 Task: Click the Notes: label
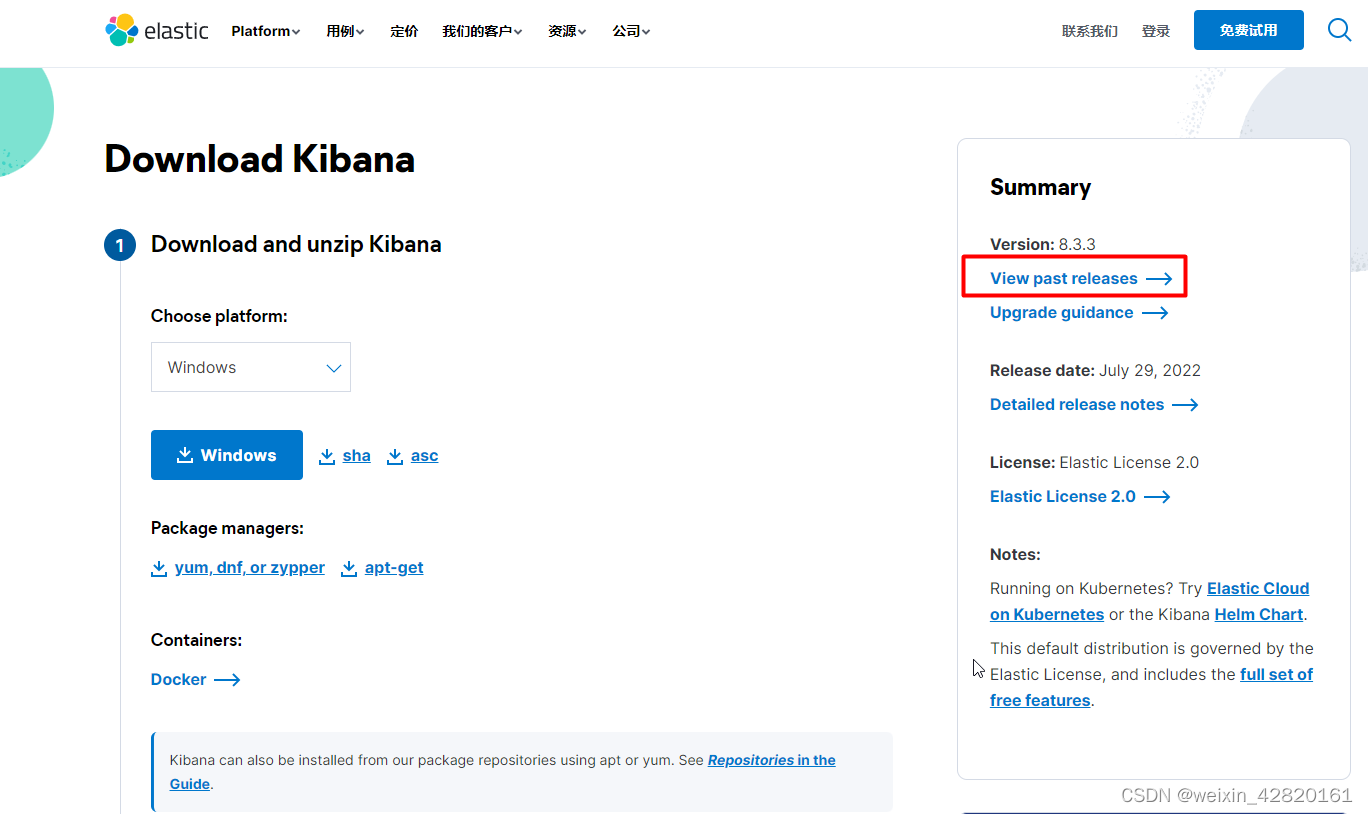click(x=1015, y=554)
